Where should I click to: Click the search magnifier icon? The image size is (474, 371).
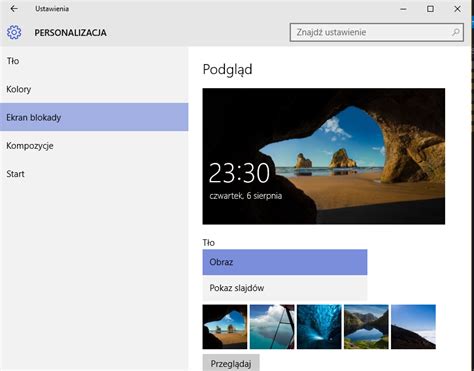pos(456,32)
